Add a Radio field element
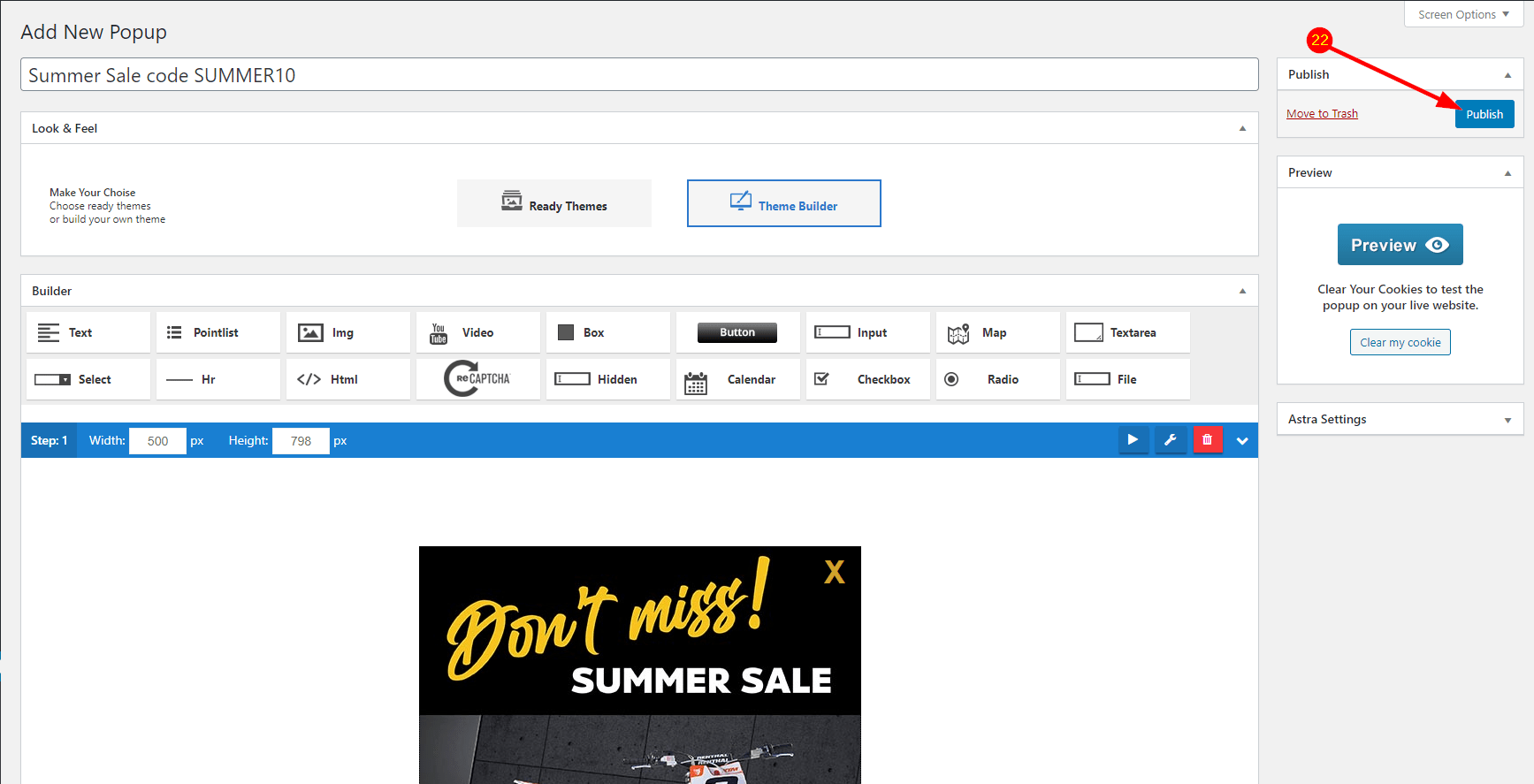Viewport: 1534px width, 784px height. (997, 379)
